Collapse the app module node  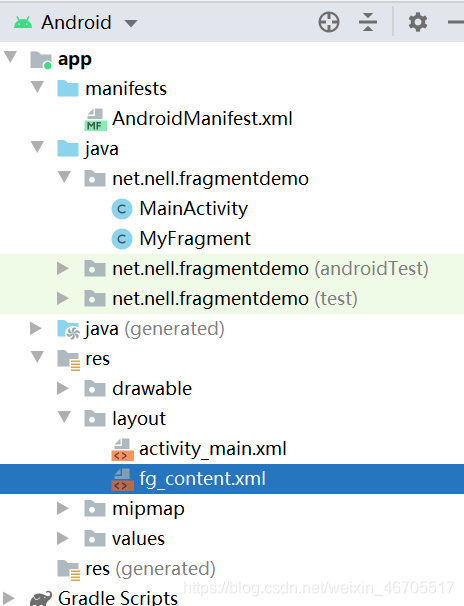[10, 58]
